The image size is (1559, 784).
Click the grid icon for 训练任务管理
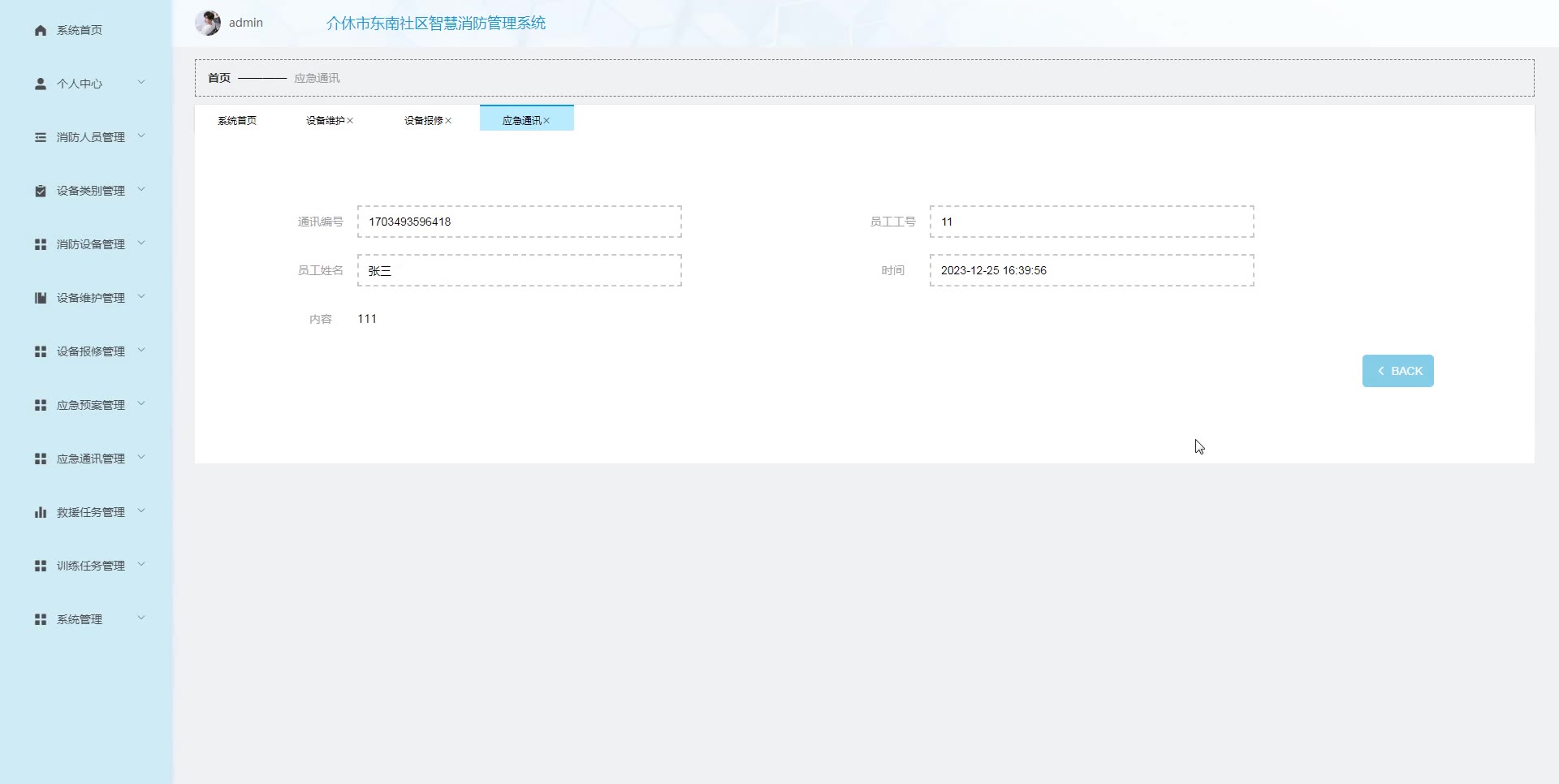pos(41,566)
